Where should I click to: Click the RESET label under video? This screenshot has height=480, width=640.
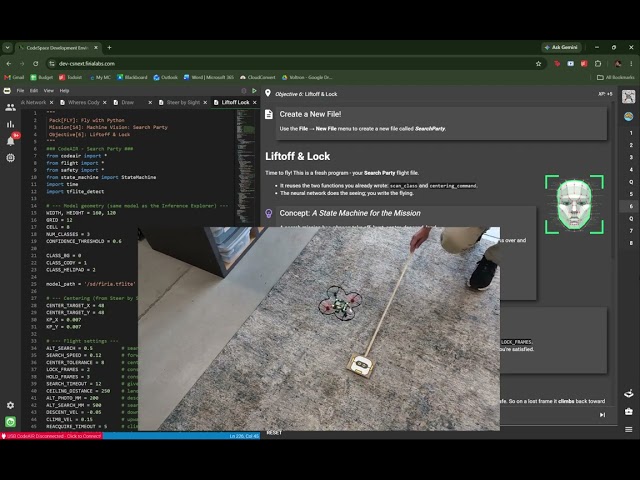pyautogui.click(x=274, y=433)
